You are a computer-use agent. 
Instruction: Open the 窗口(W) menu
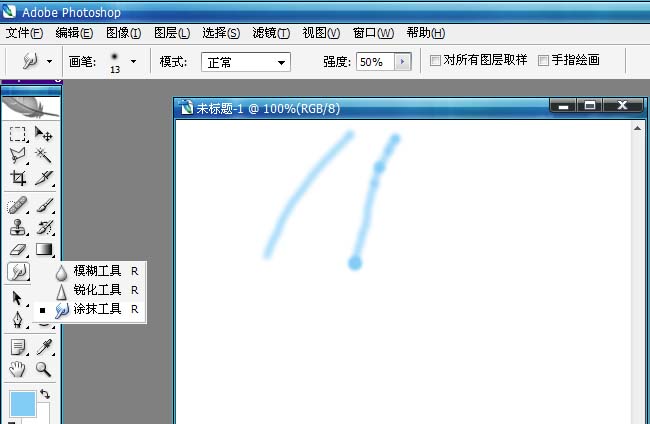[373, 33]
